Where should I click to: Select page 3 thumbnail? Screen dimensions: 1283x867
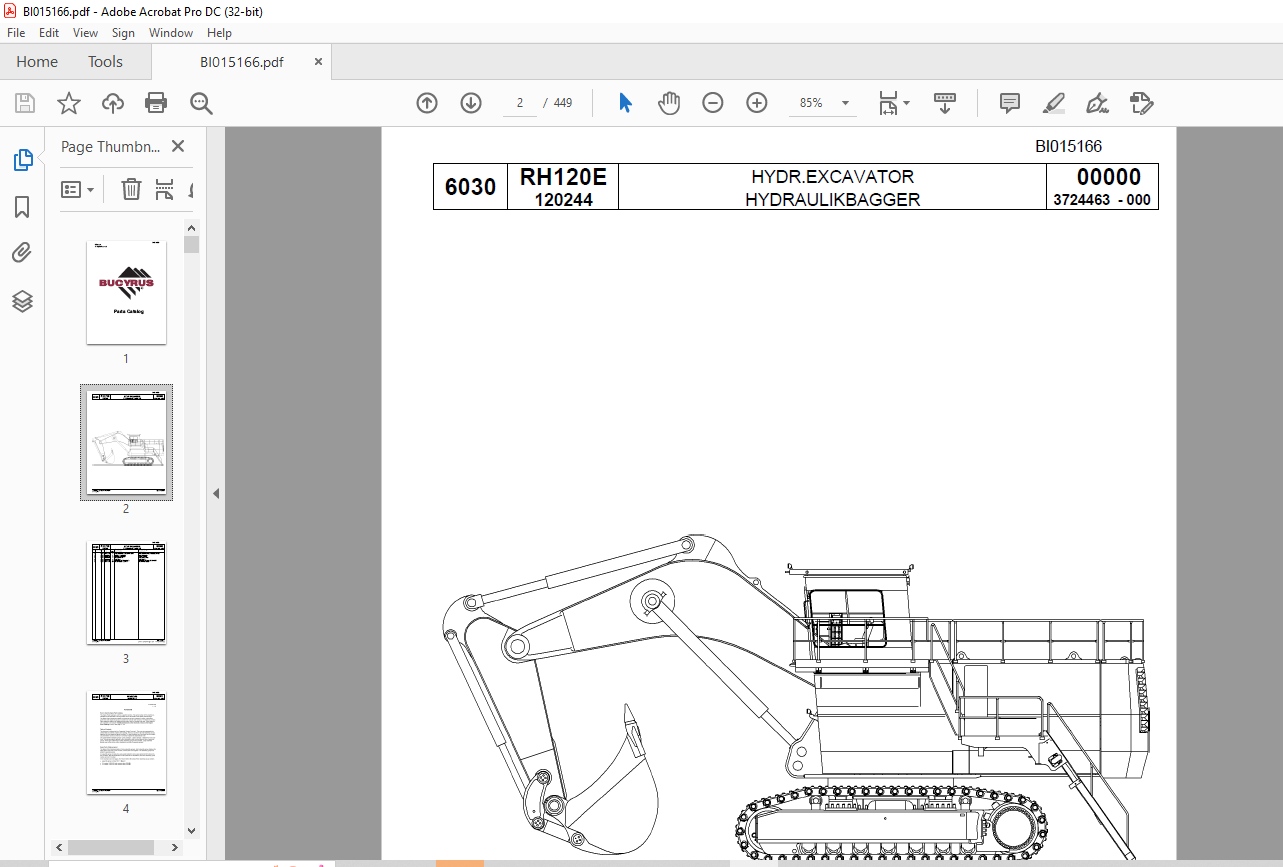click(126, 593)
